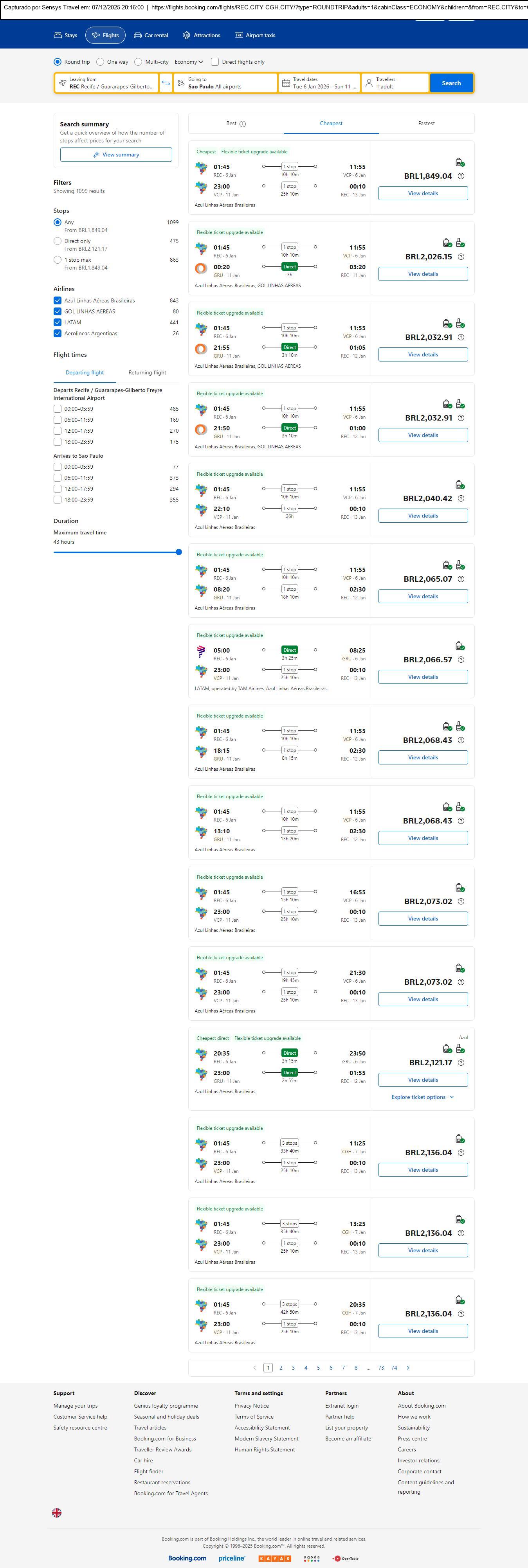Click the next page arrow in pagination
528x1568 pixels.
click(x=408, y=1368)
